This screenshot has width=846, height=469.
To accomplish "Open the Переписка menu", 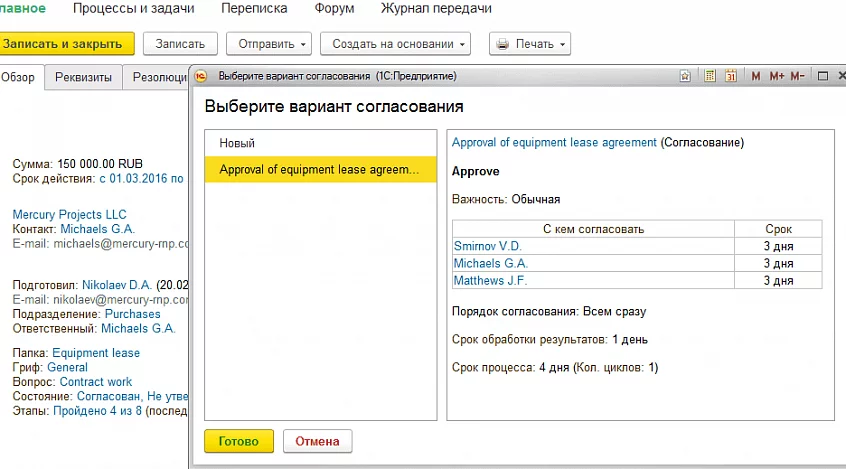I will pyautogui.click(x=254, y=8).
